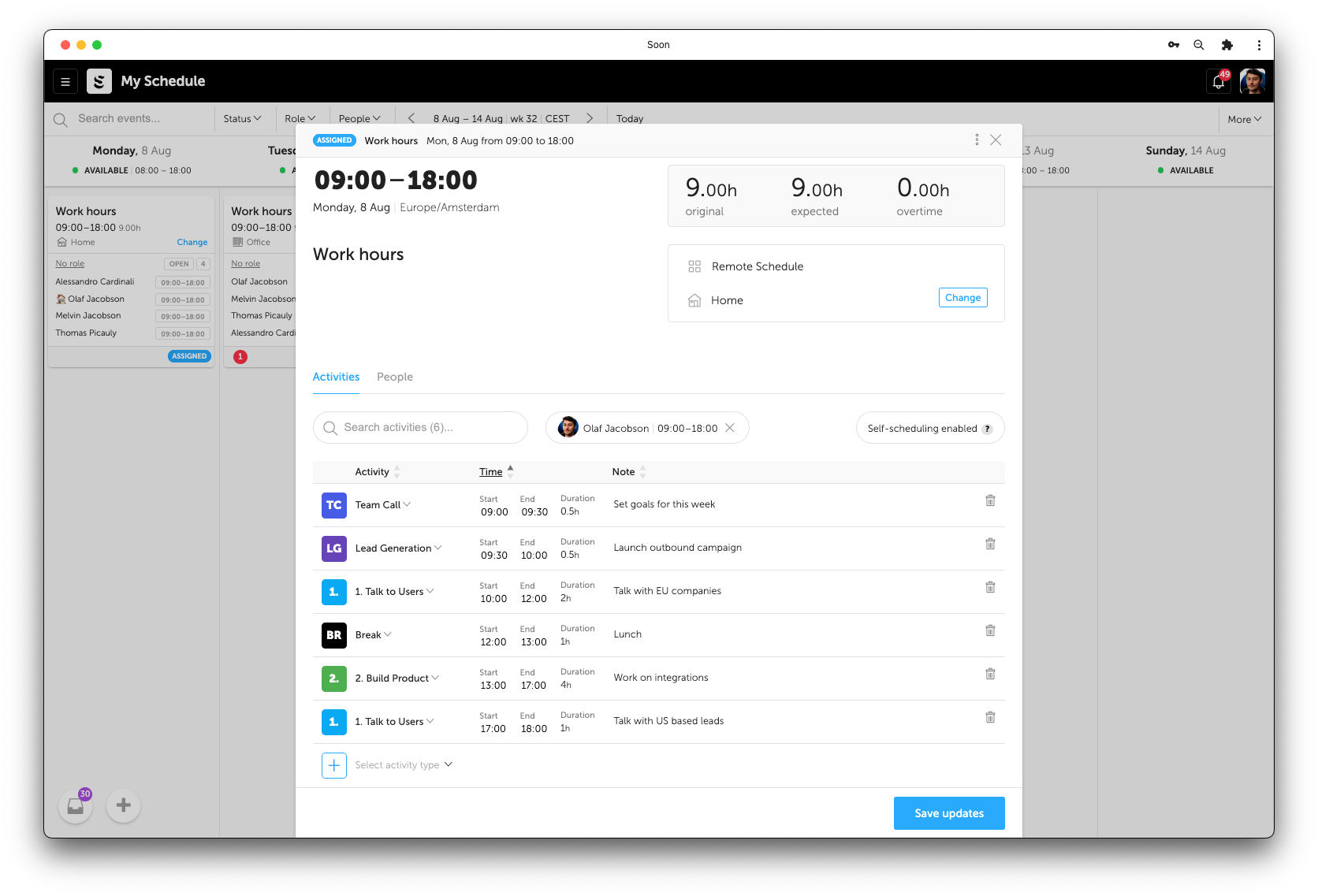Open the browser extensions puzzle icon
Screen dimensions: 1318x896
(x=1227, y=45)
